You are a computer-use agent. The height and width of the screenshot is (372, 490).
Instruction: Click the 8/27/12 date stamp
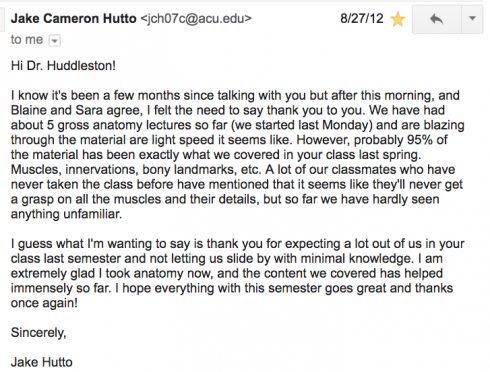click(x=362, y=18)
